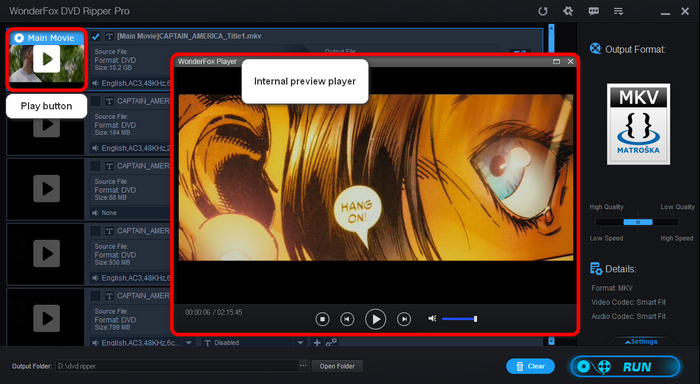Uncheck the Main Movie Title1.mkv checkbox
The width and height of the screenshot is (700, 384).
(x=95, y=36)
